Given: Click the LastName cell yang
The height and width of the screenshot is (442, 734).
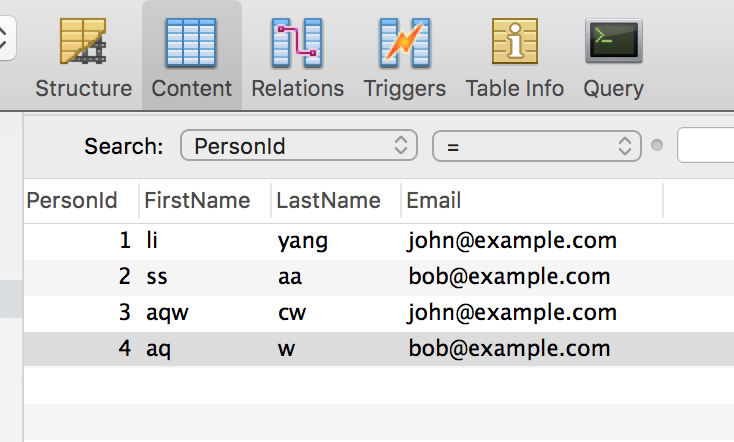Looking at the screenshot, I should (x=302, y=242).
